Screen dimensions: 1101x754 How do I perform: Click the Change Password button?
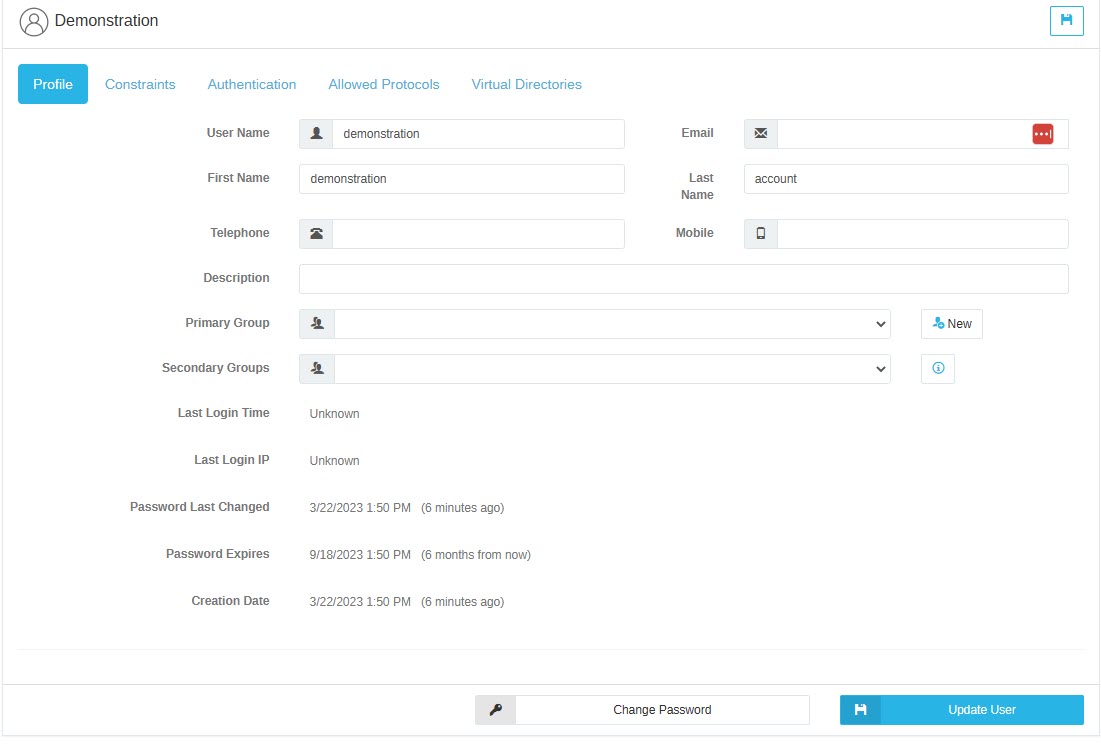642,710
